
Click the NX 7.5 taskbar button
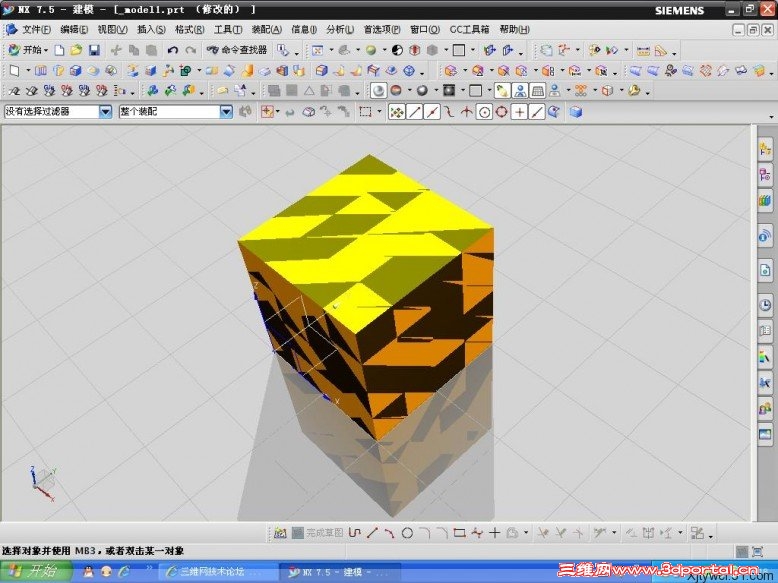coord(340,572)
